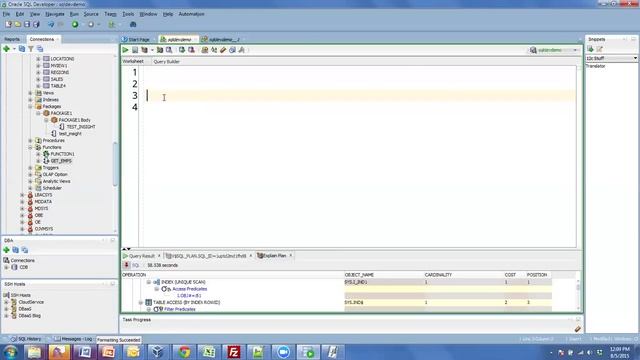Click the Windows Start button

pyautogui.click(x=10, y=352)
